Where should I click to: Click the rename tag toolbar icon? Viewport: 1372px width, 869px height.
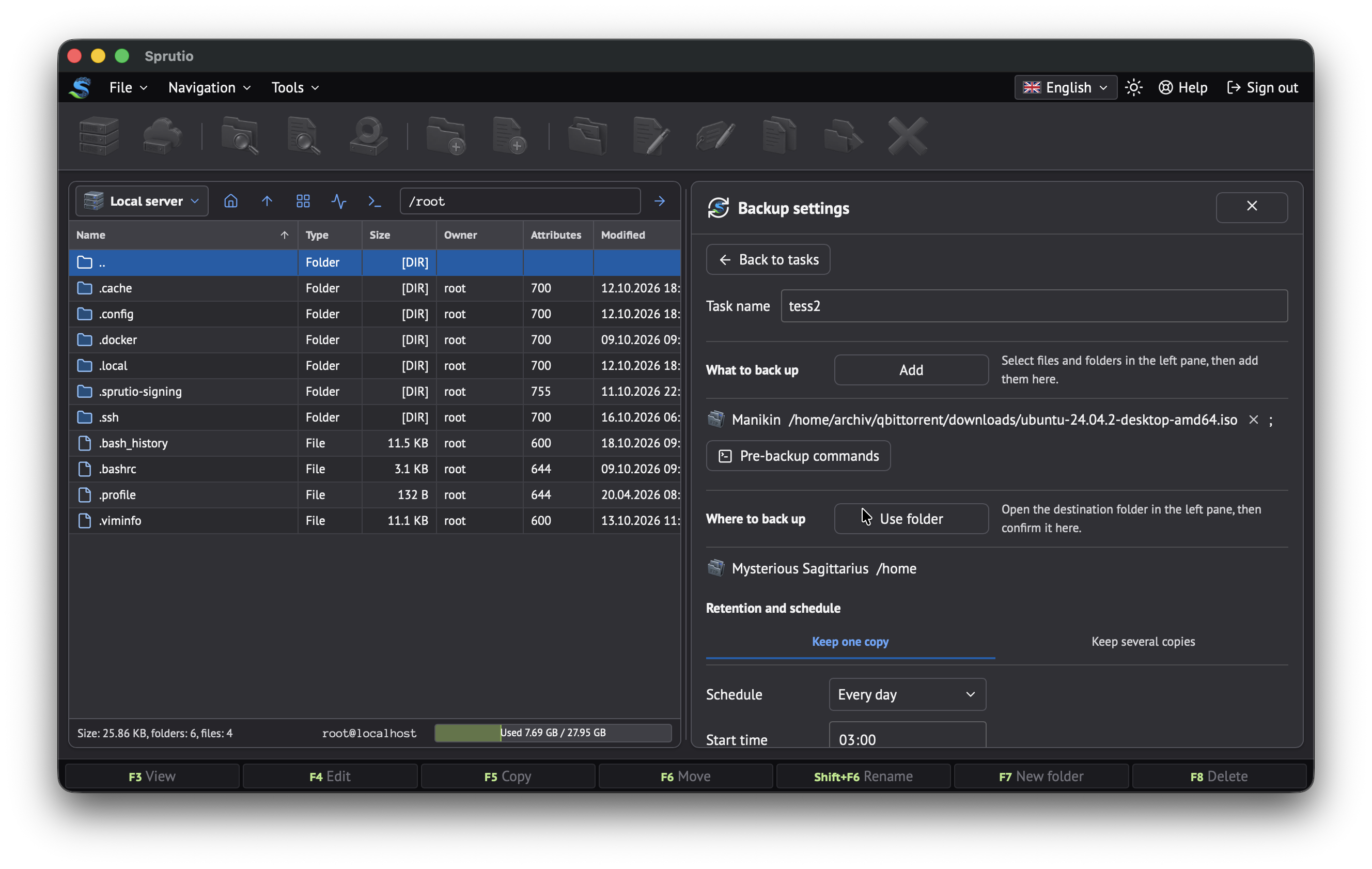[x=715, y=136]
